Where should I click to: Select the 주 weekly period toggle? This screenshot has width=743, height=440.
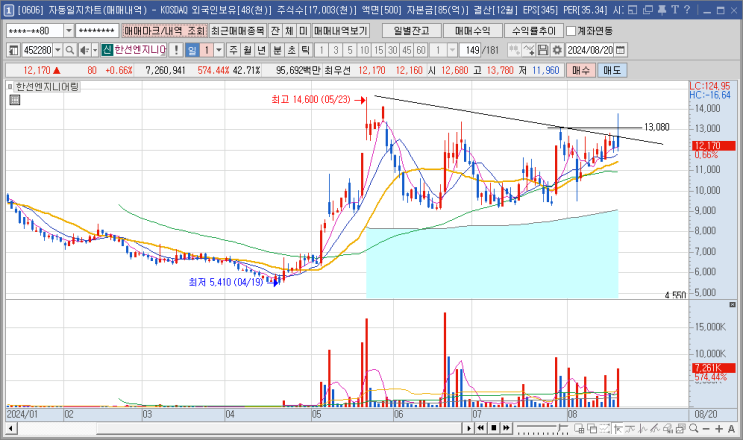coord(233,50)
